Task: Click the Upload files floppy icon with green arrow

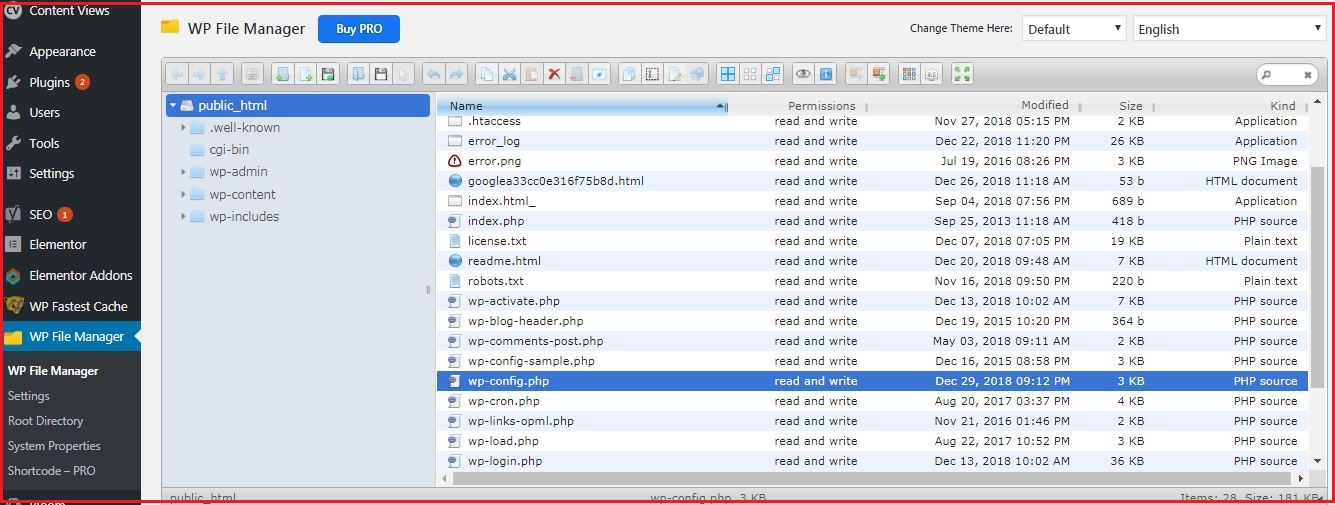Action: click(x=328, y=74)
